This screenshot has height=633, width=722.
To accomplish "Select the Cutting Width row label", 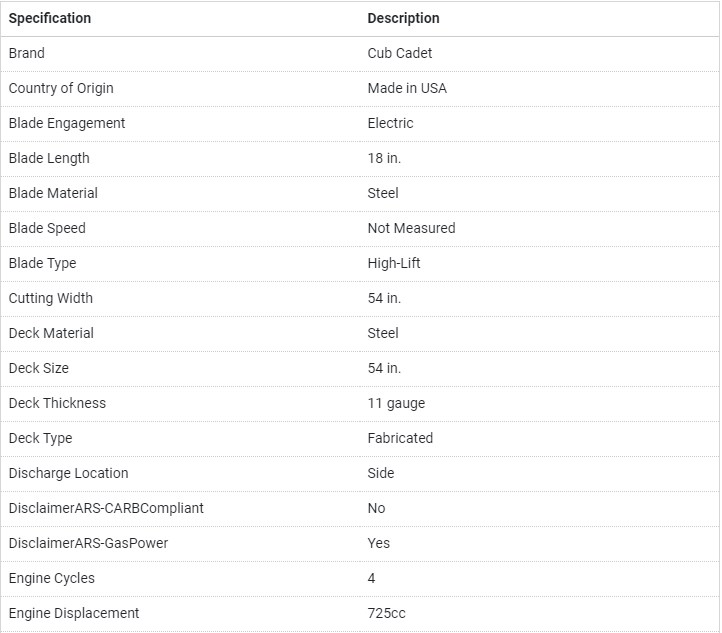I will [x=51, y=298].
